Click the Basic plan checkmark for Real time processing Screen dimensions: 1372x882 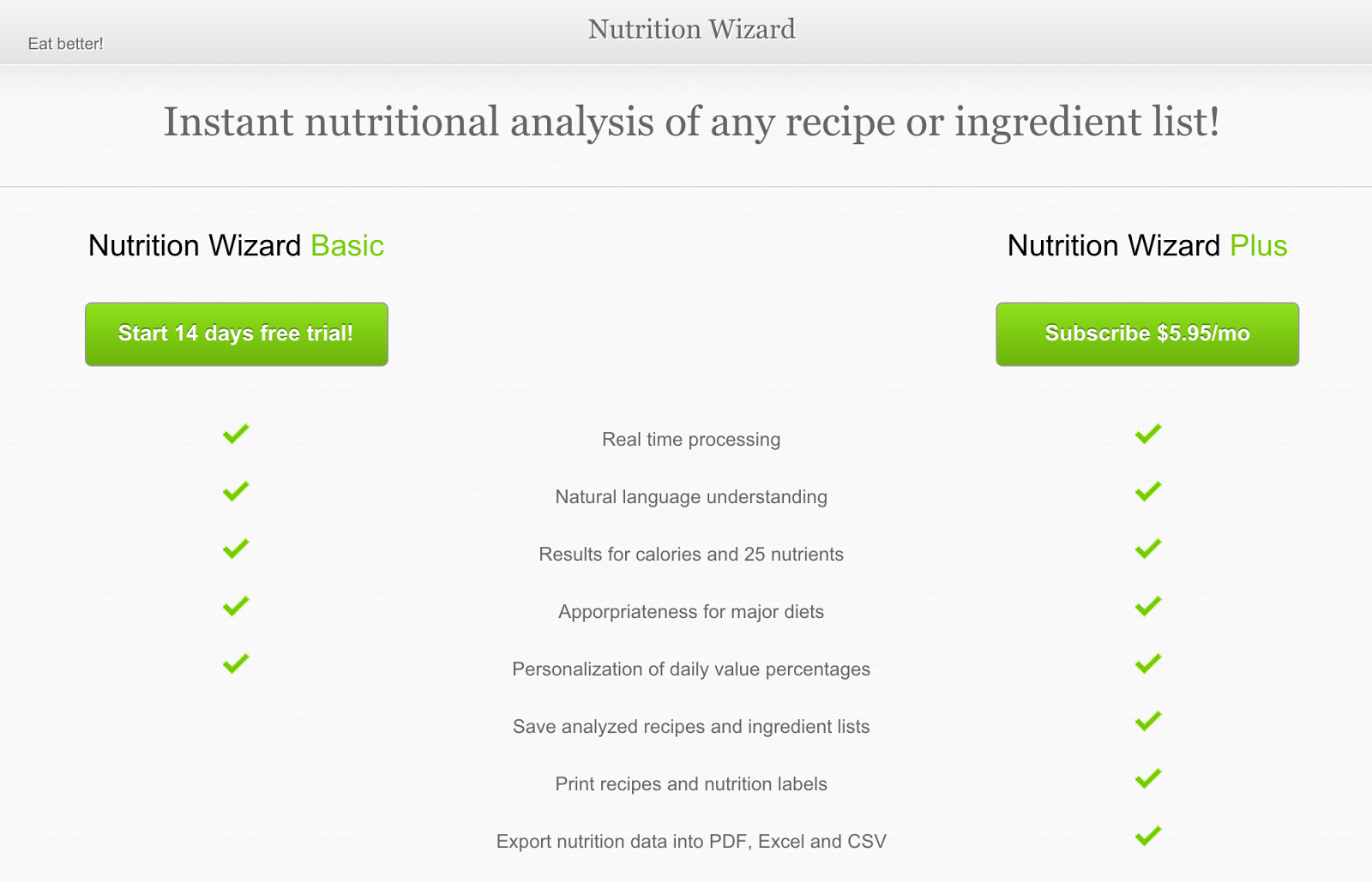(x=236, y=434)
